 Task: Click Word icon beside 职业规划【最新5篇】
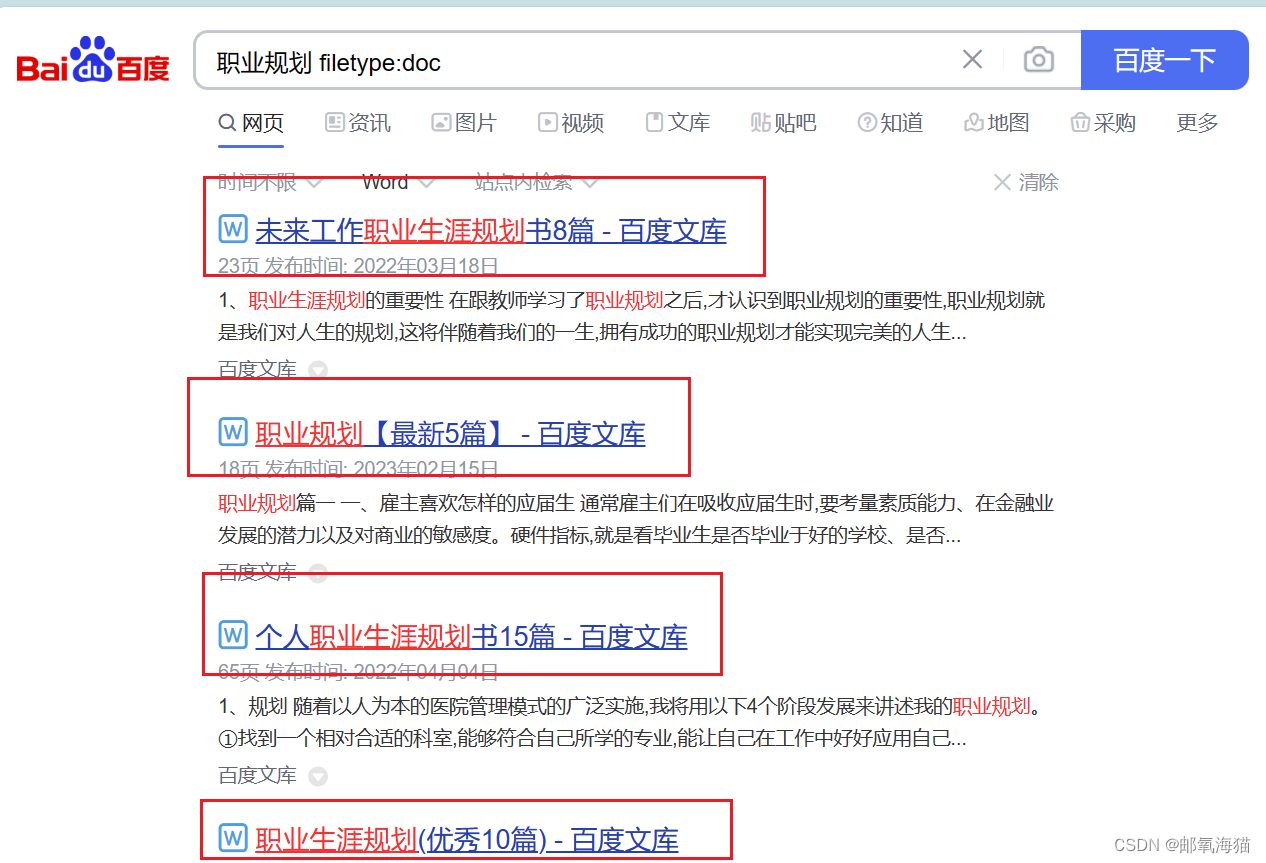(232, 431)
